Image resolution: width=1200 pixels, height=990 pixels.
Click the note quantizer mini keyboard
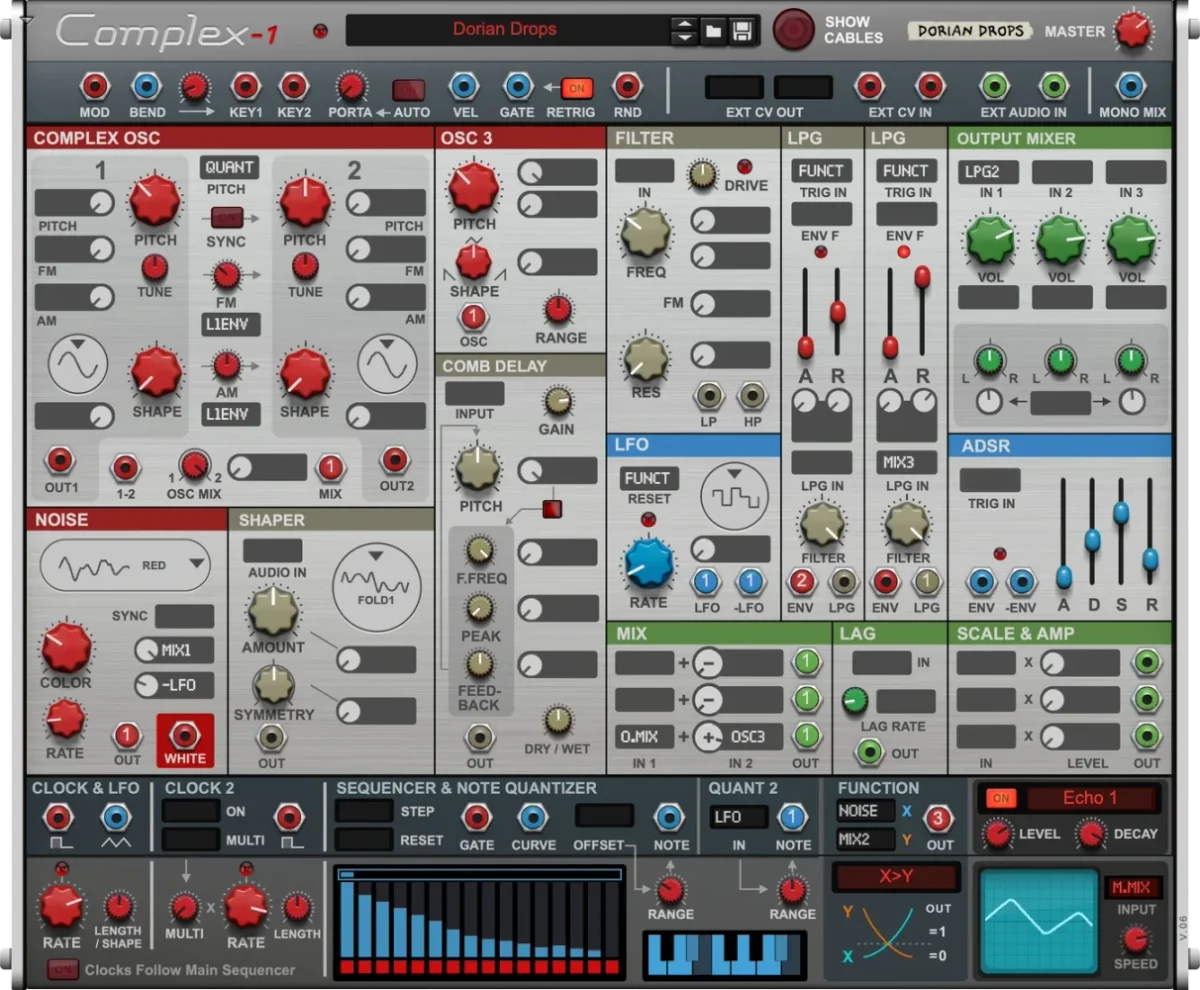point(725,954)
